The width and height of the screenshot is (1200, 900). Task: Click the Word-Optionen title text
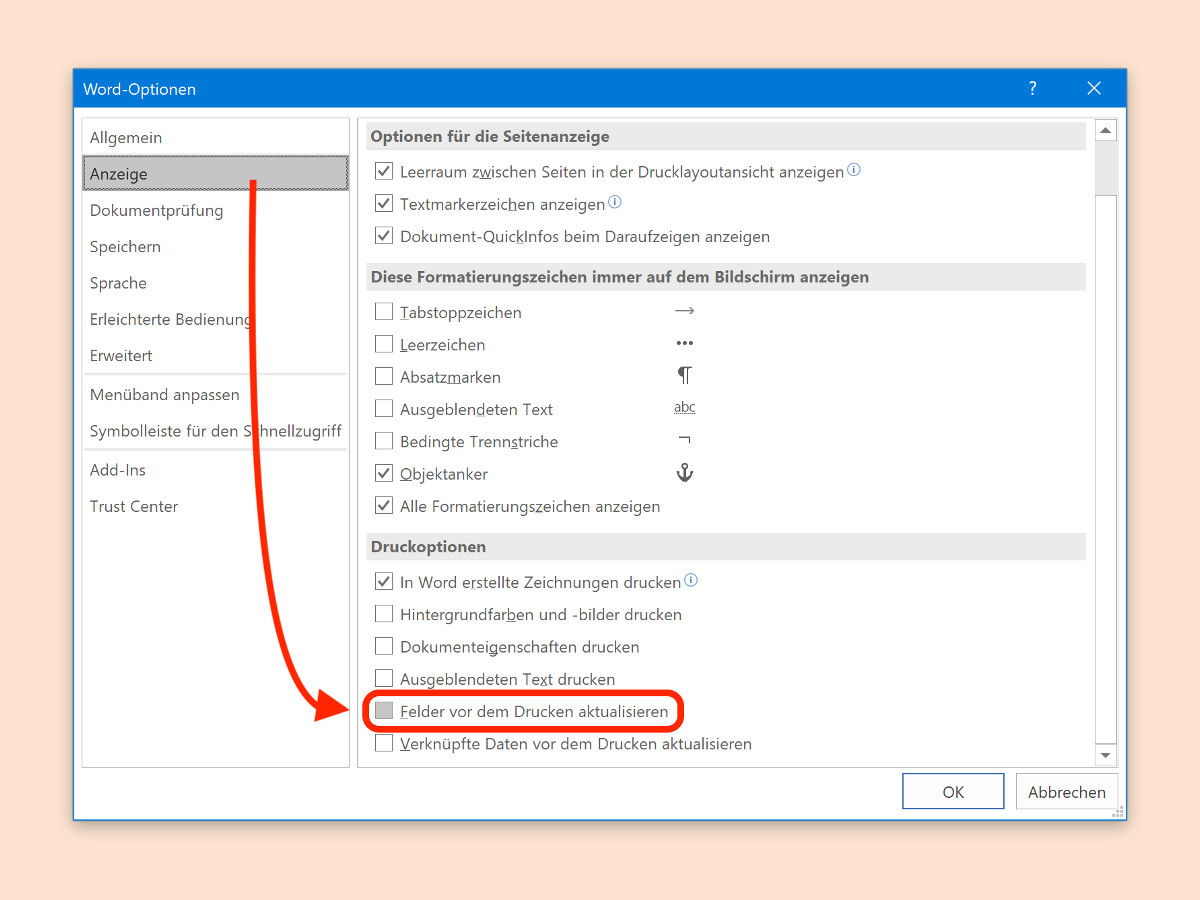click(x=139, y=89)
